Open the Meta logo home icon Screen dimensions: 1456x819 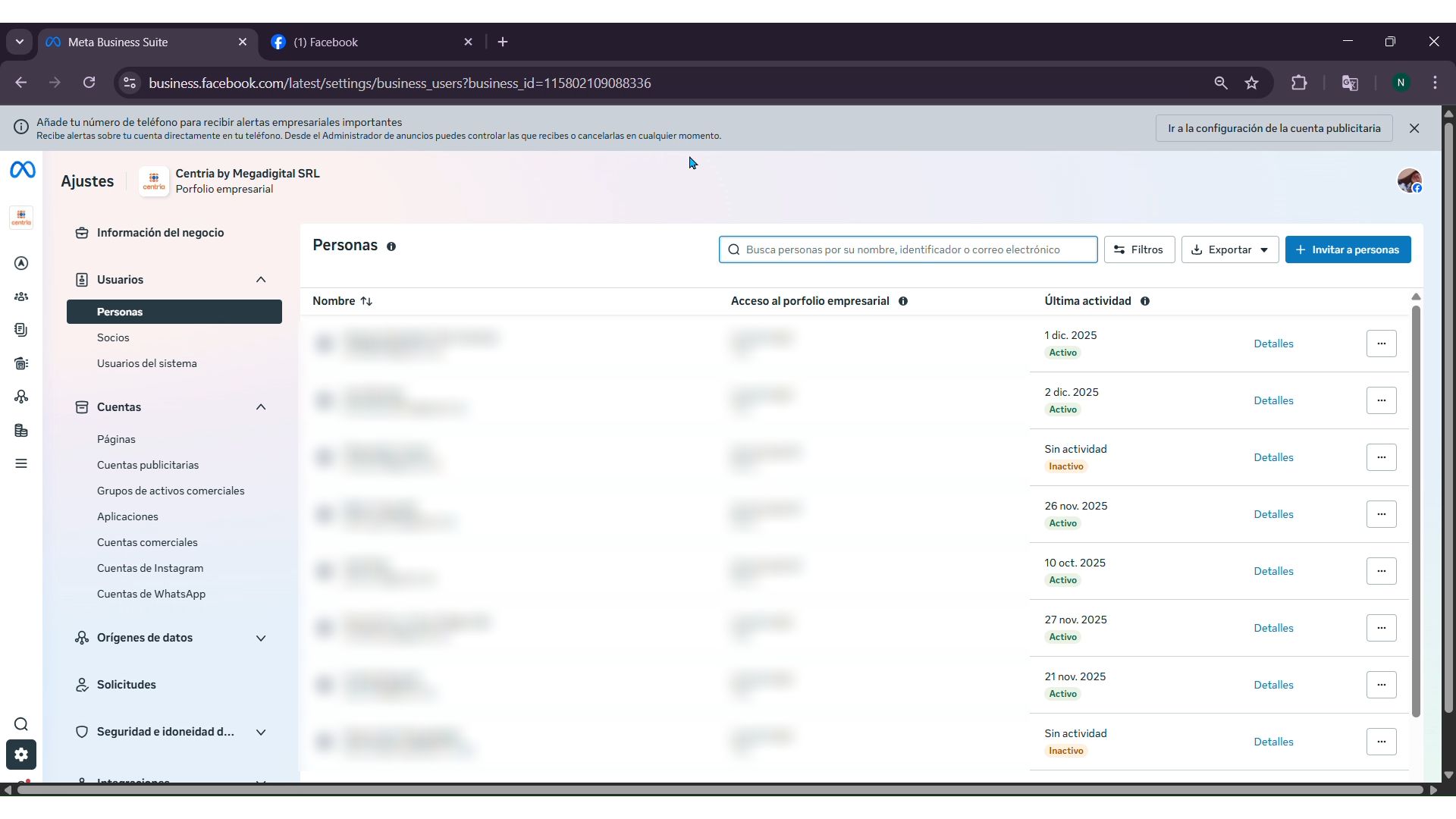click(x=22, y=170)
